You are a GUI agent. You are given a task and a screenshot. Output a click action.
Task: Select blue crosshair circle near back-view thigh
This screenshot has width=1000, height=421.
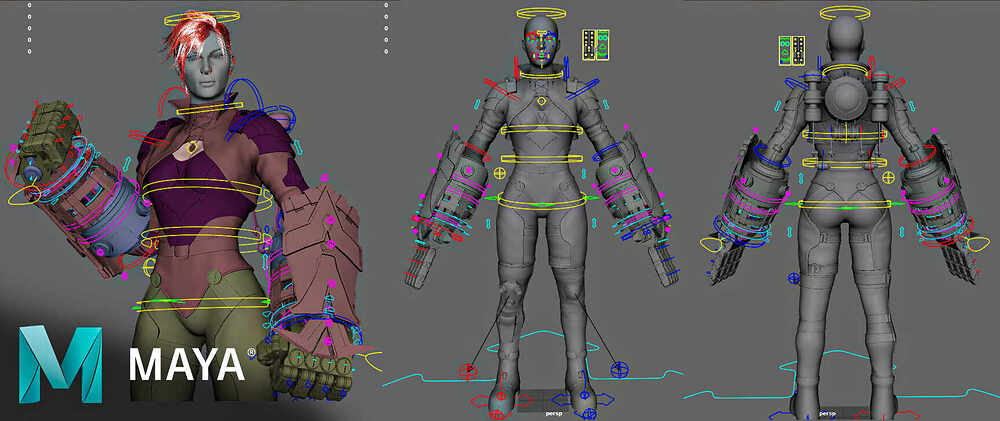[794, 278]
